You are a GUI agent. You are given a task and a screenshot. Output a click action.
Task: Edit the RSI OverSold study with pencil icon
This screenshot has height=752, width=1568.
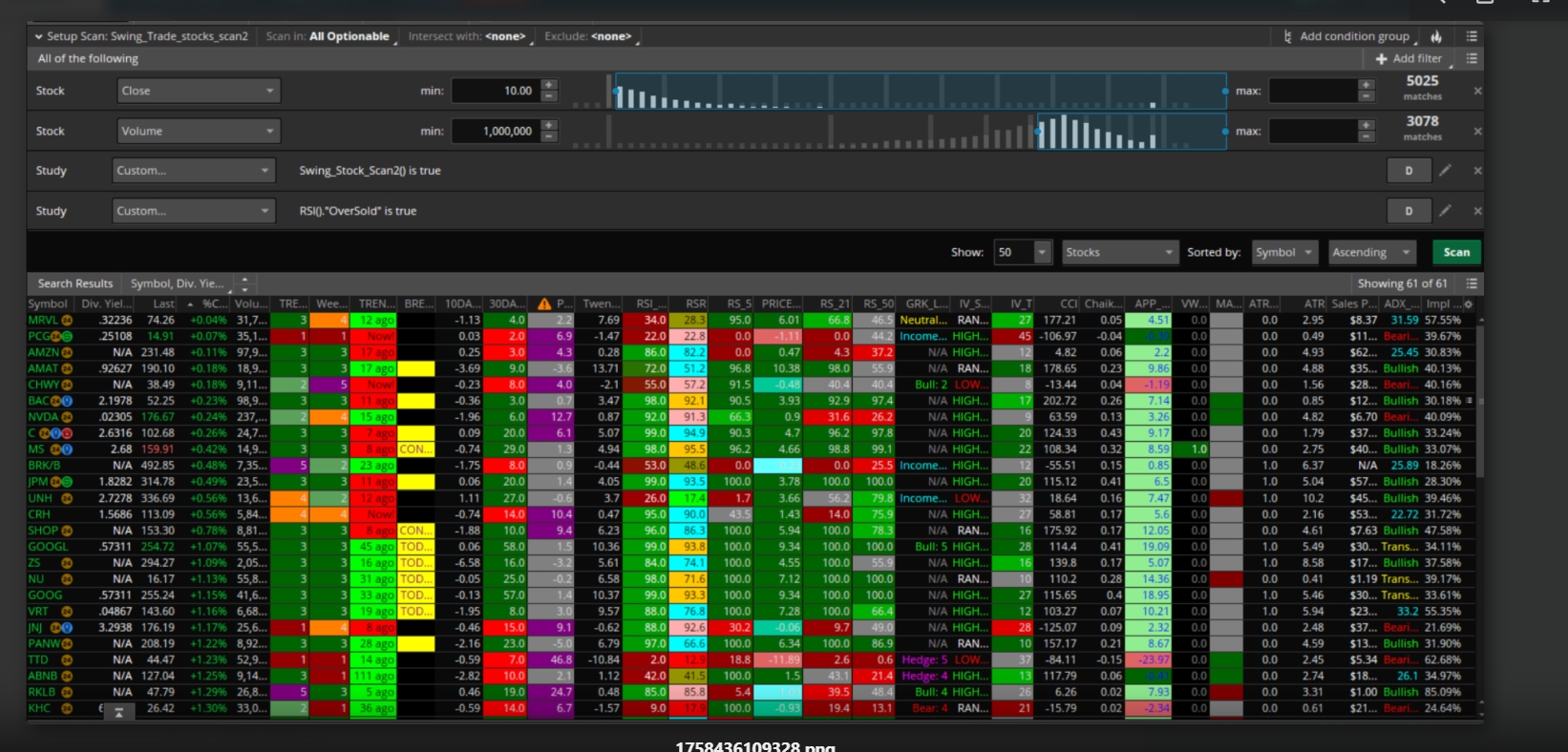1445,211
